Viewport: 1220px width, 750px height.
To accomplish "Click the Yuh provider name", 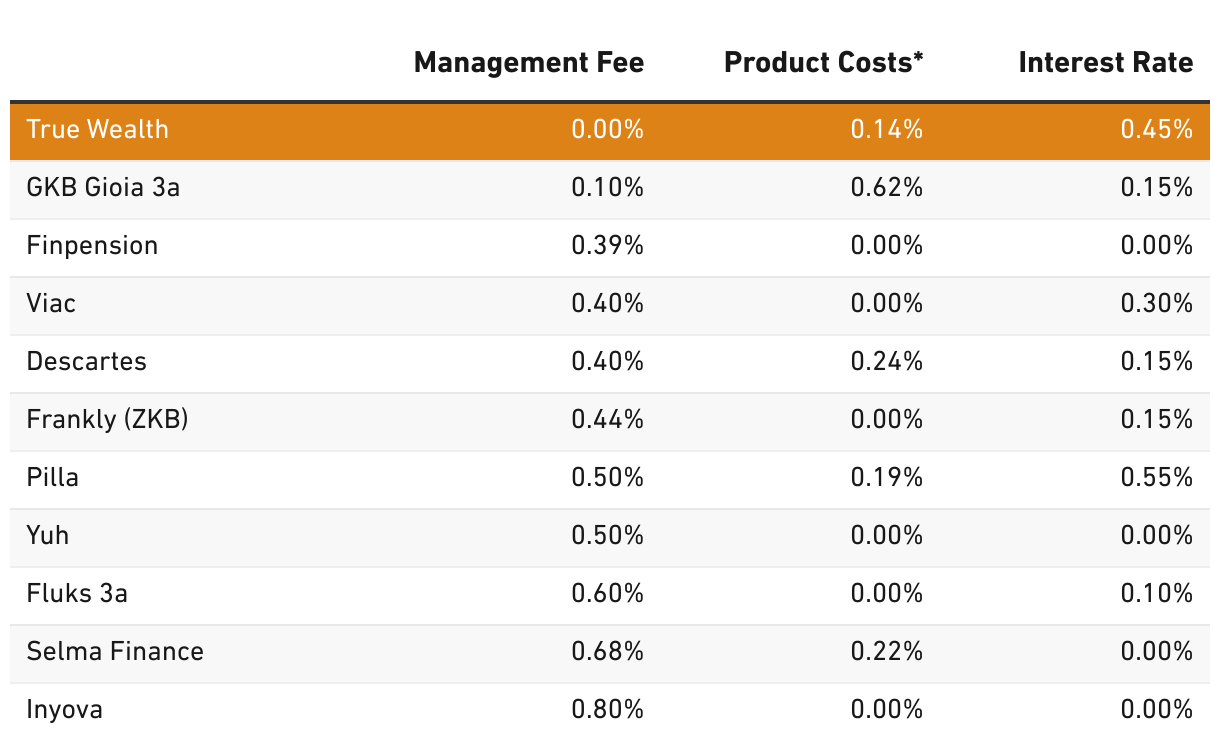I will 48,535.
